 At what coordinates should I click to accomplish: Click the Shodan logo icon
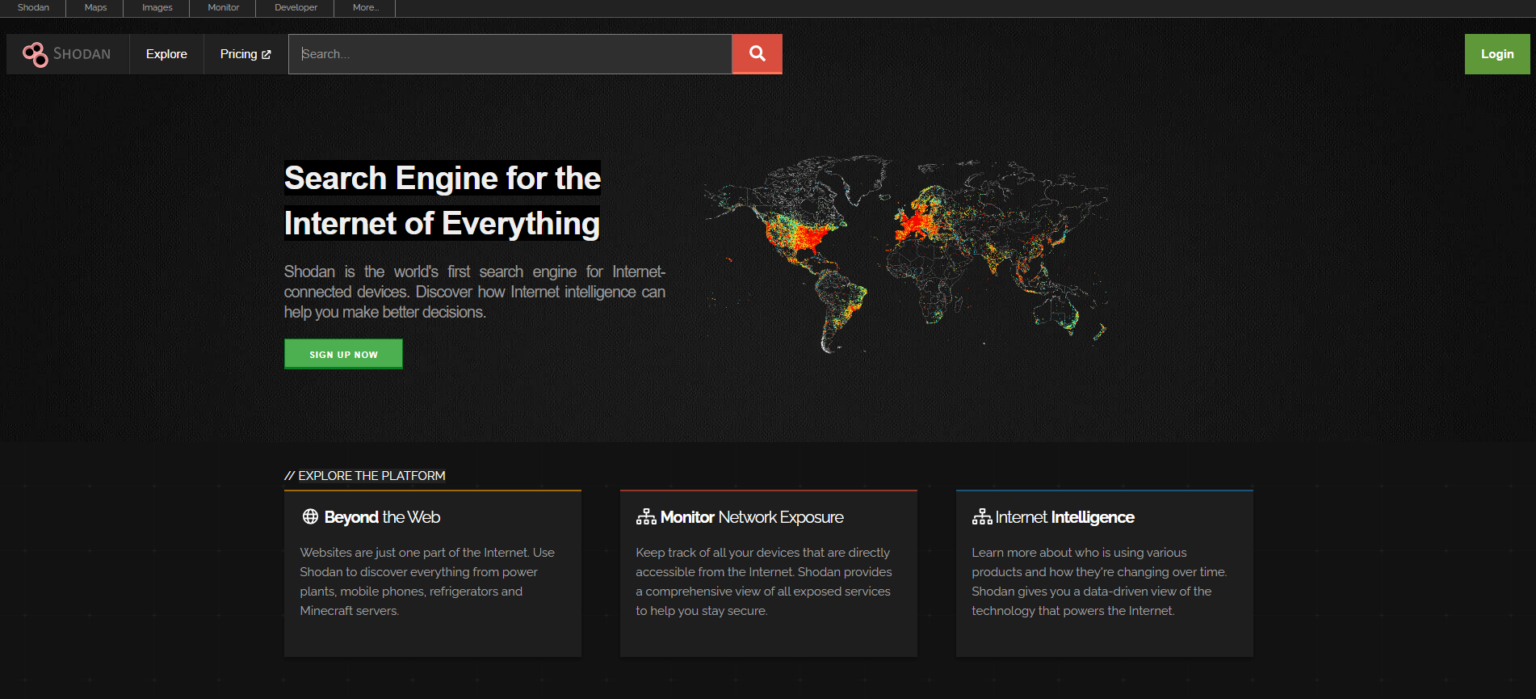[x=36, y=54]
